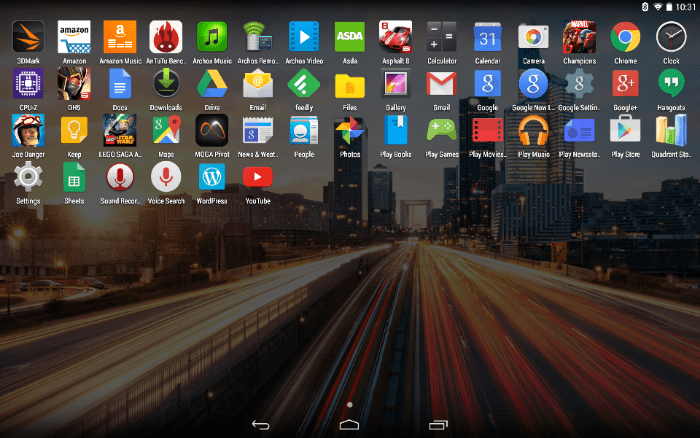Screen dimensions: 700x438
Task: Launch the DH5 game
Action: click(74, 83)
